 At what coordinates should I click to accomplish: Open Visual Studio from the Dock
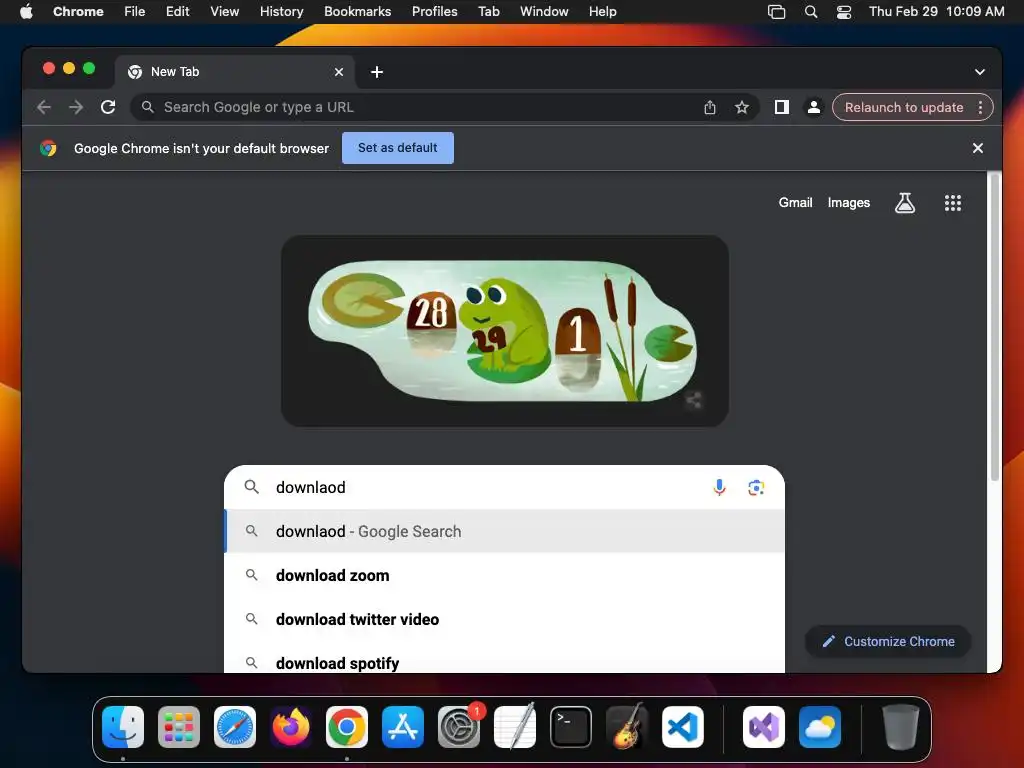(x=763, y=727)
